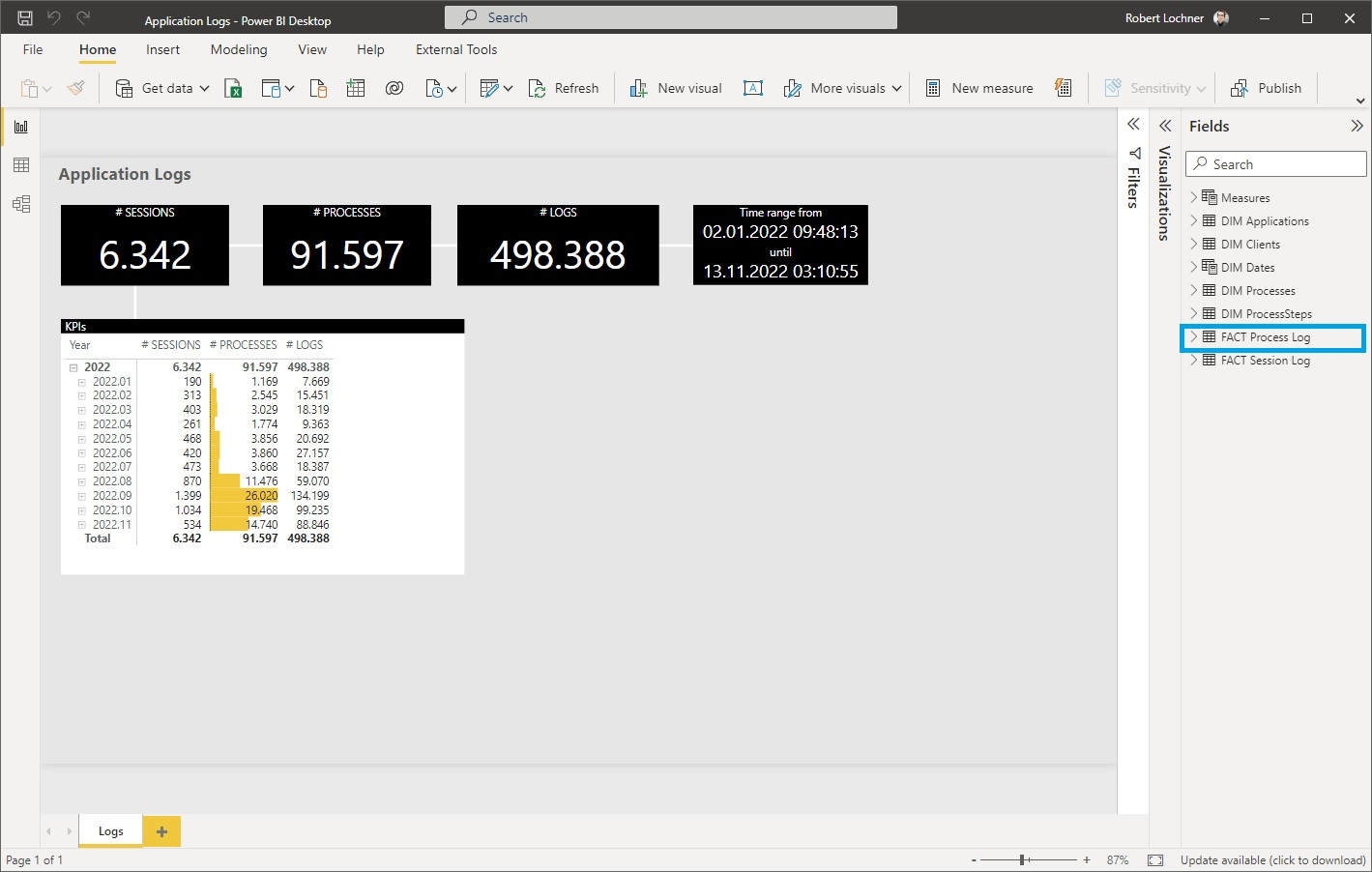Select Report view in the left sidebar

pos(20,126)
